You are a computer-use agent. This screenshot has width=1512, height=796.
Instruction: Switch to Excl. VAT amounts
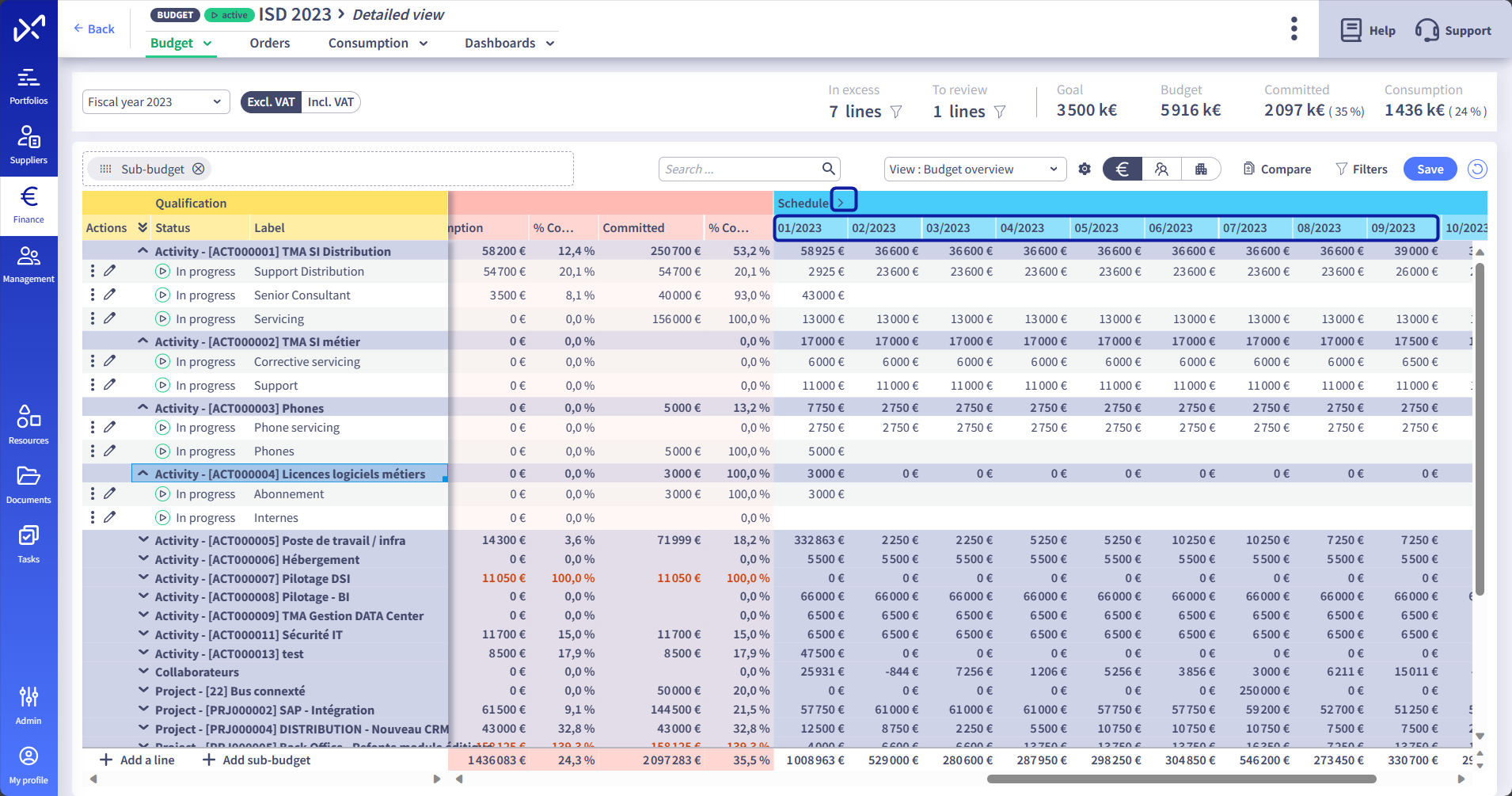point(271,102)
